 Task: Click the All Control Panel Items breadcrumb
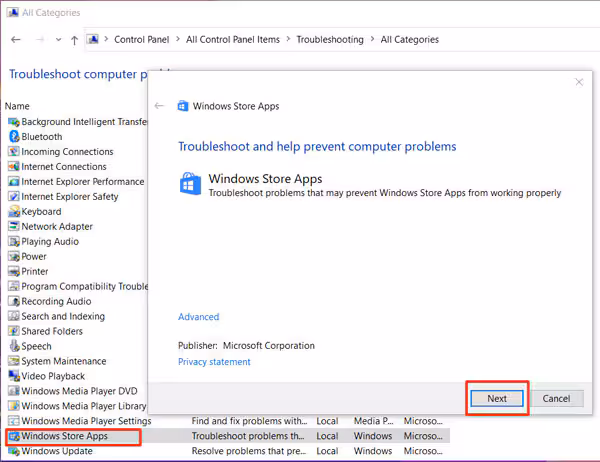233,39
